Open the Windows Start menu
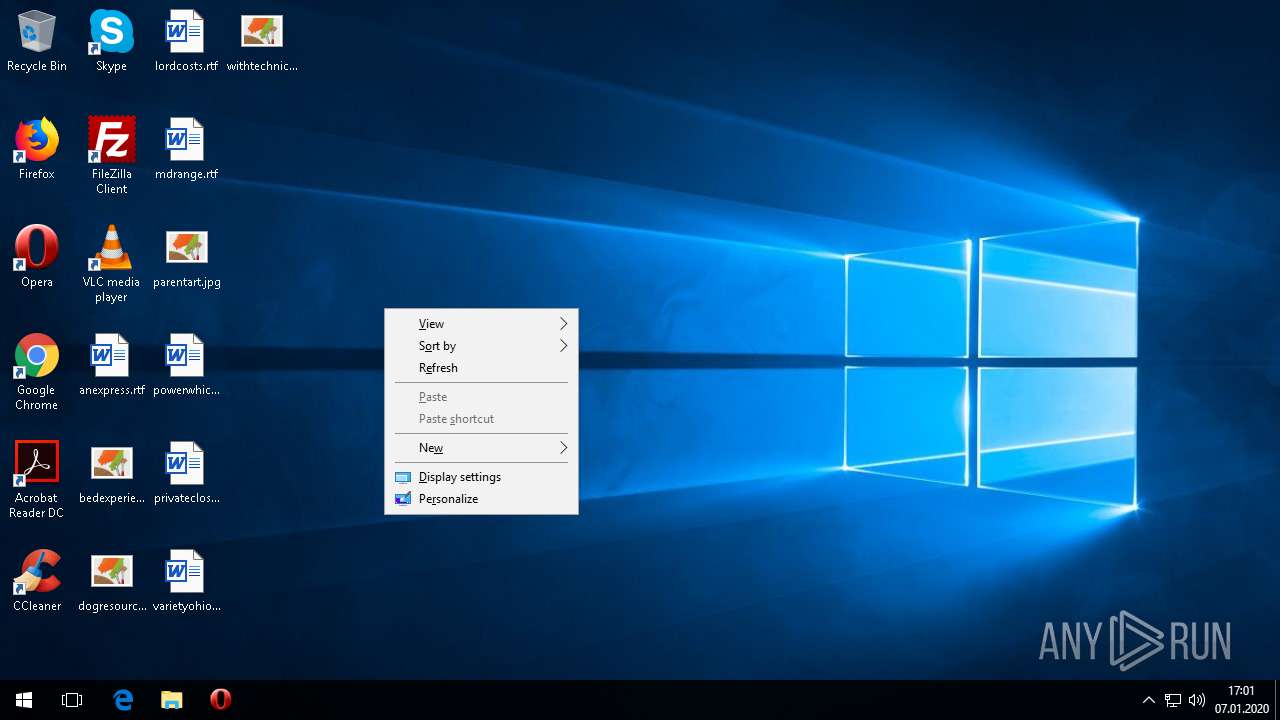This screenshot has height=720, width=1280. pyautogui.click(x=24, y=700)
